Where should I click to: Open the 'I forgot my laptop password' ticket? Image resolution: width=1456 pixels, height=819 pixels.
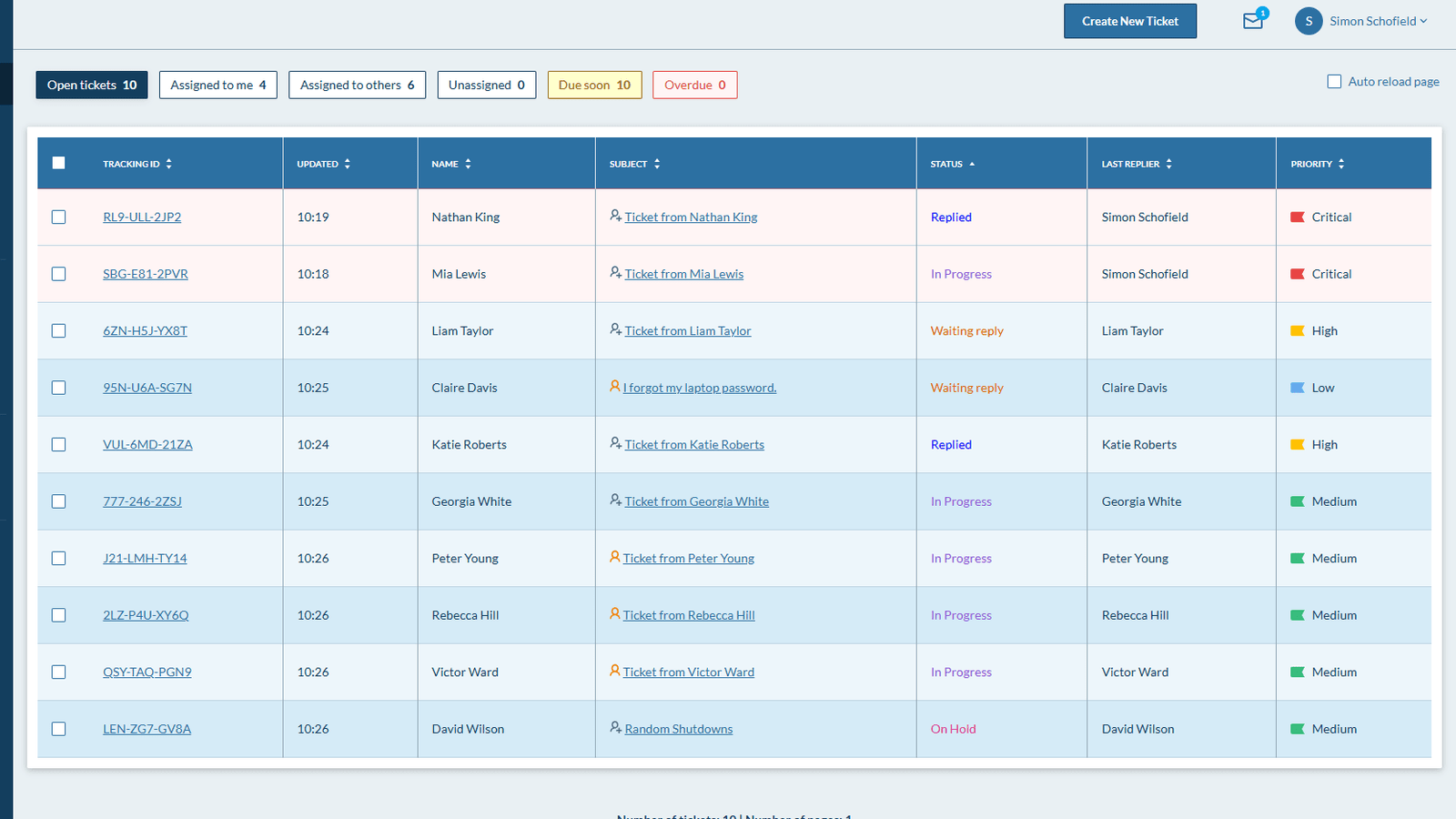coord(699,388)
